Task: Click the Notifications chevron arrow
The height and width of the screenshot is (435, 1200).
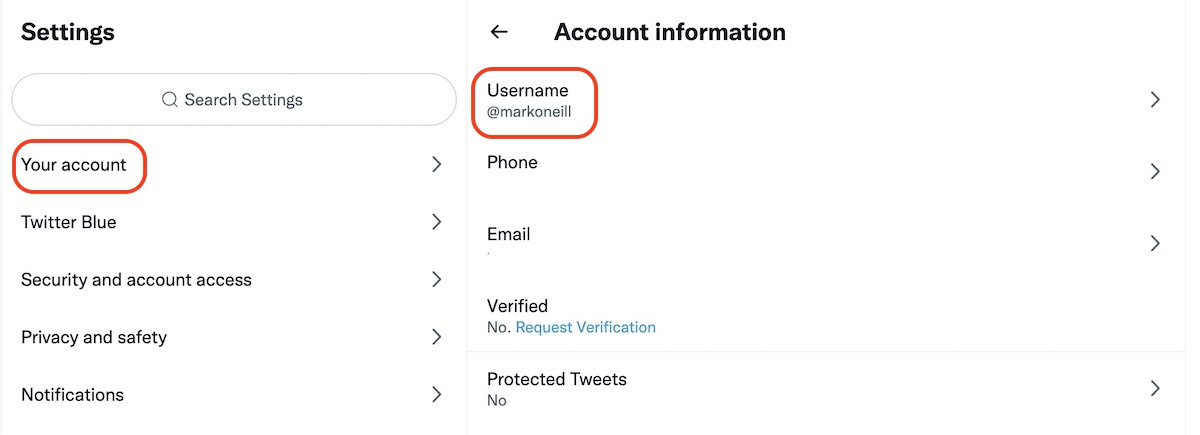Action: [x=436, y=395]
